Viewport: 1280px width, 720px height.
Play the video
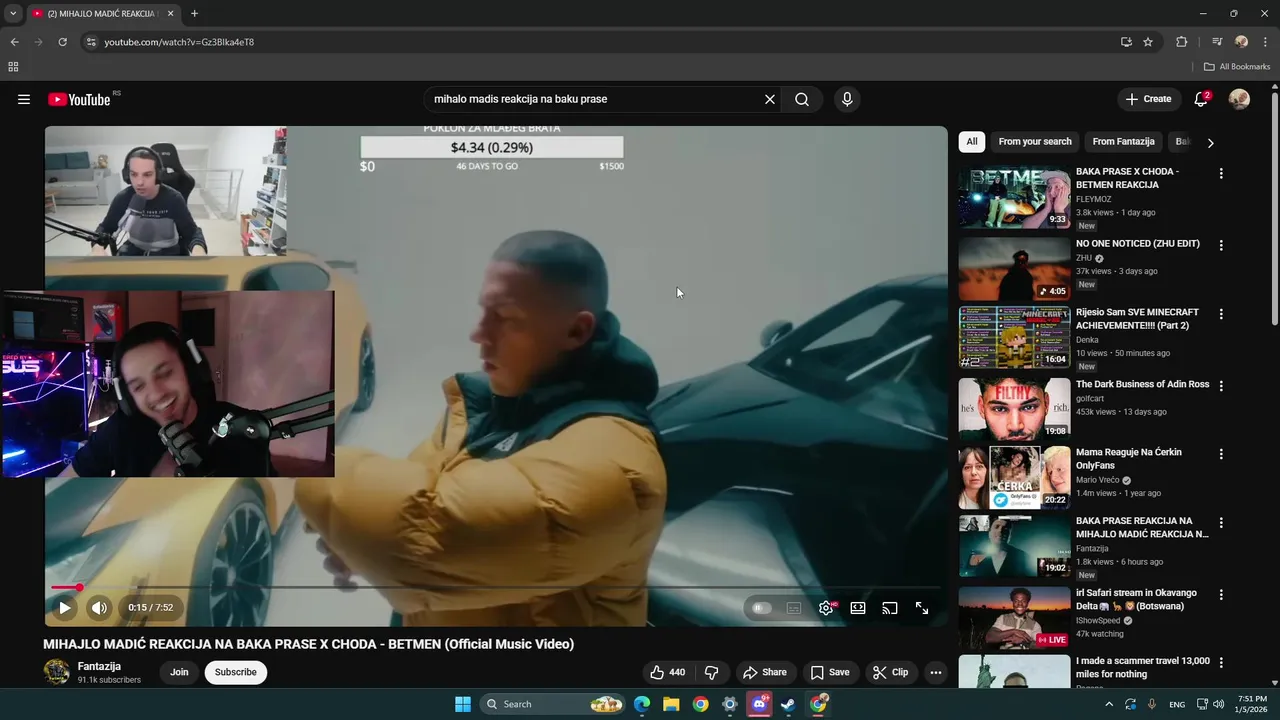65,607
